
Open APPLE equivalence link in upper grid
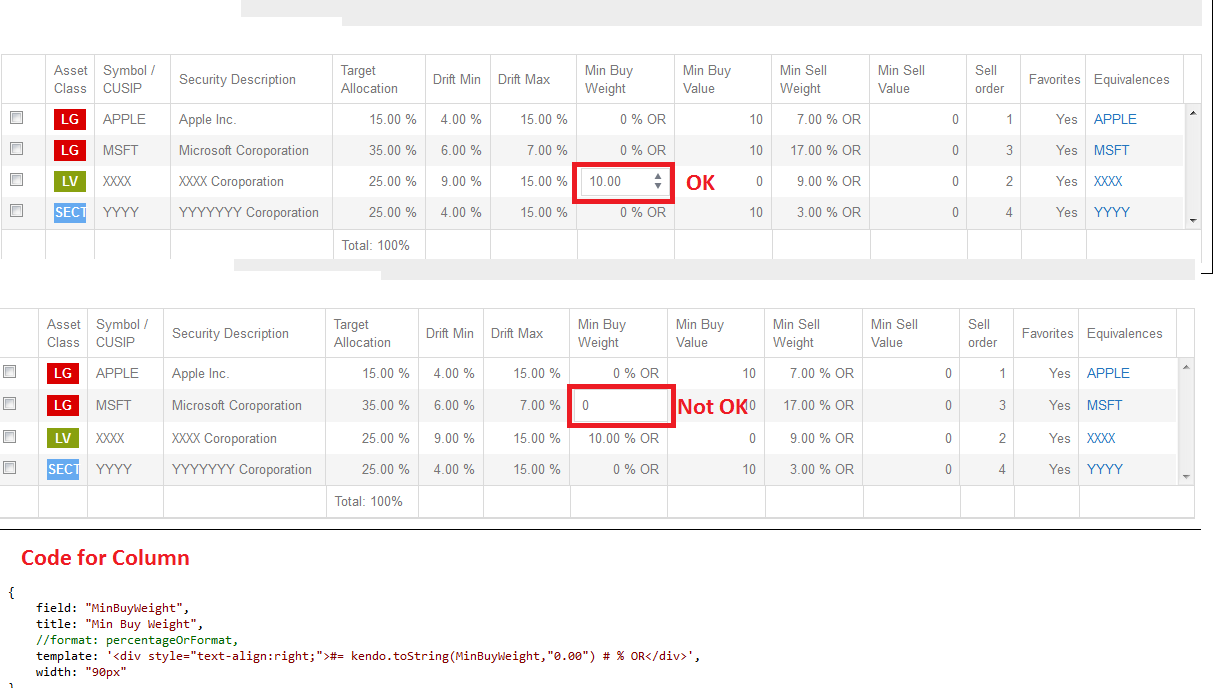pos(1115,119)
